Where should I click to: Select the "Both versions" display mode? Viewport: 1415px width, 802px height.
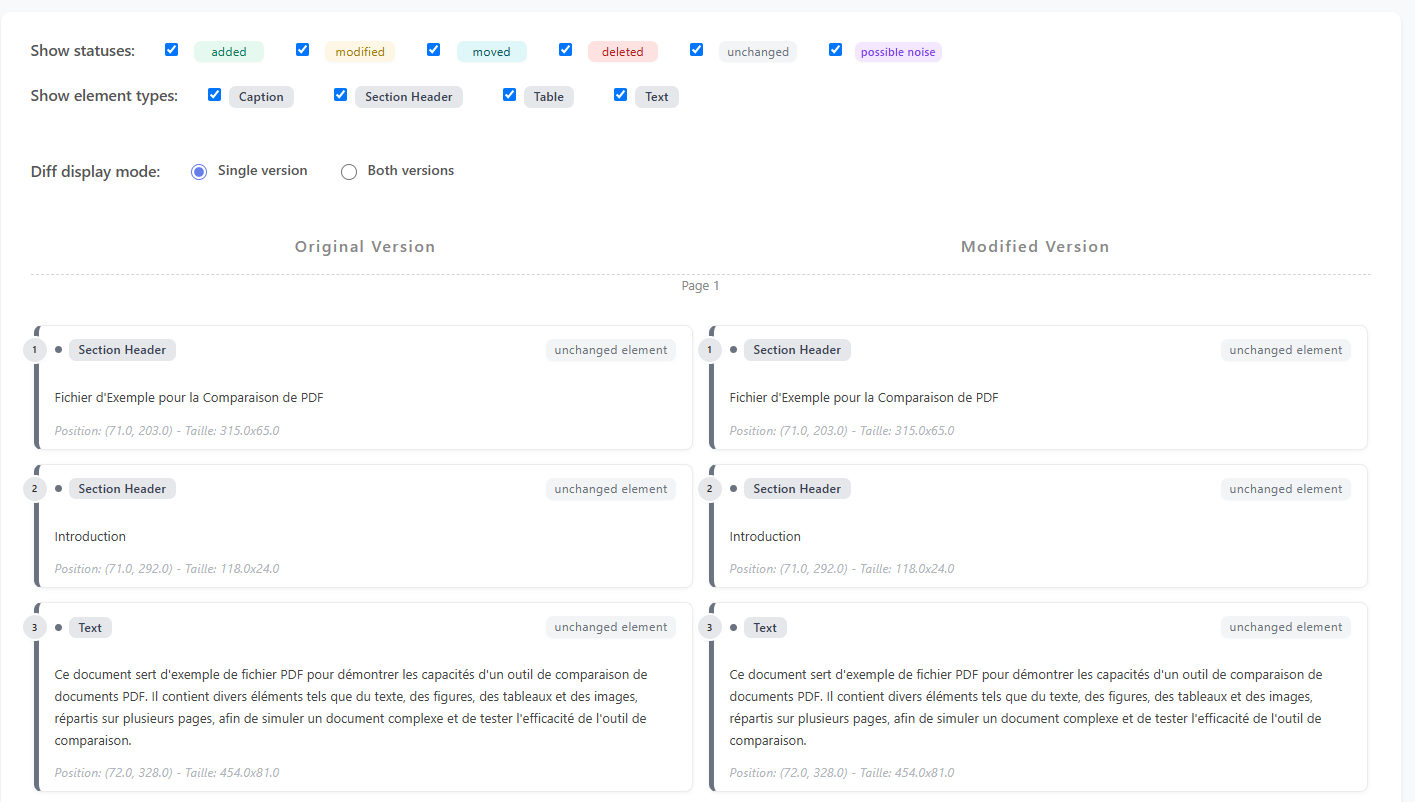click(x=348, y=171)
